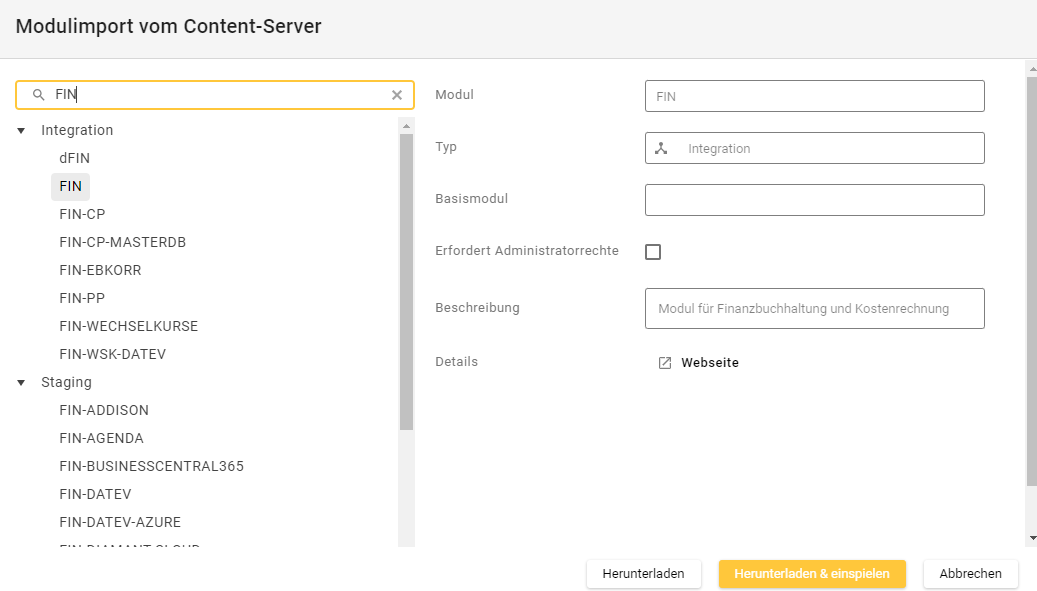Pick FIN-DATEV-AZURE from the list
Image resolution: width=1037 pixels, height=591 pixels.
[120, 522]
